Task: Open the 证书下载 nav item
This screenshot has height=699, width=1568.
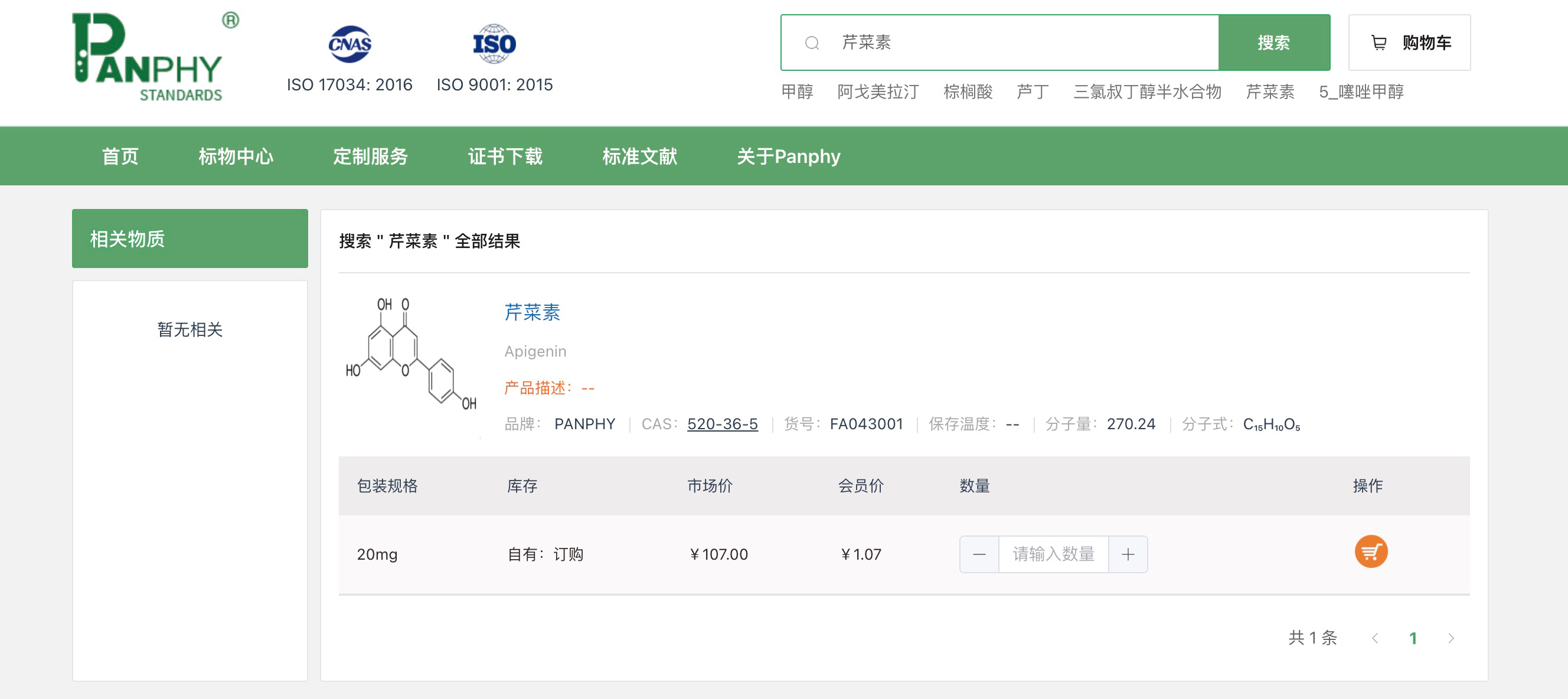Action: click(505, 156)
